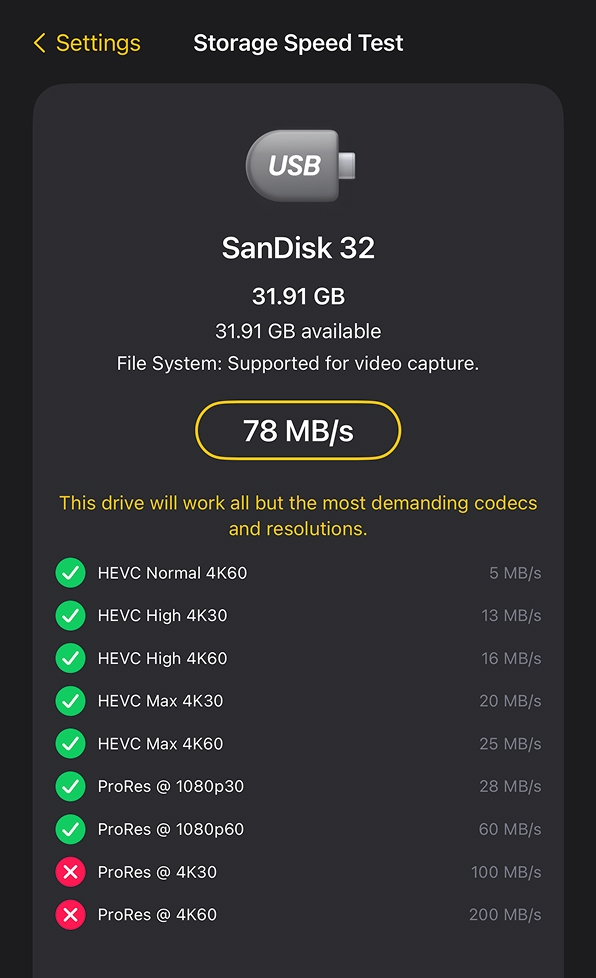
Task: Click green checkmark beside ProRes @ 1080p60
Action: [x=70, y=829]
